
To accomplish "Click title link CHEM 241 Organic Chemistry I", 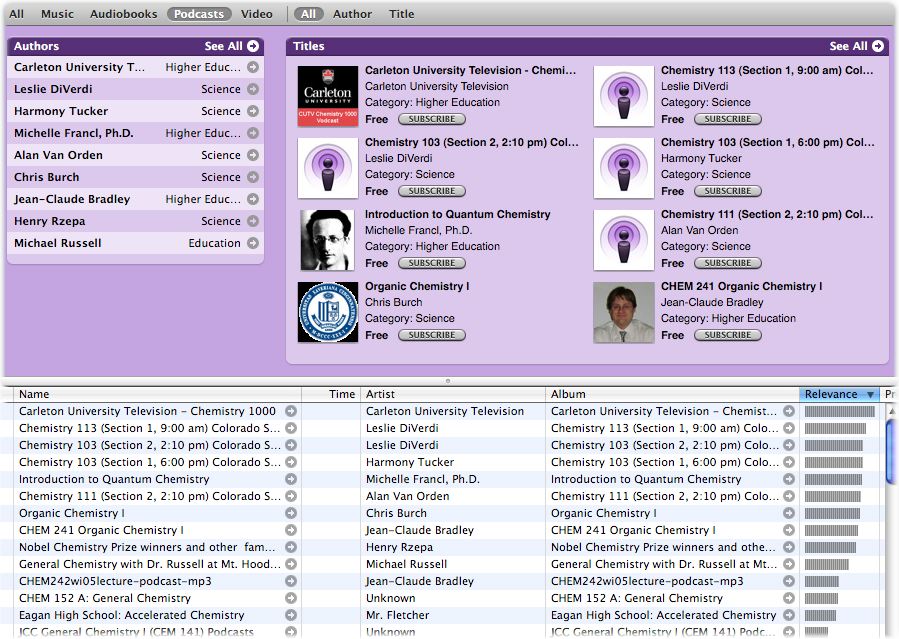I will (741, 287).
